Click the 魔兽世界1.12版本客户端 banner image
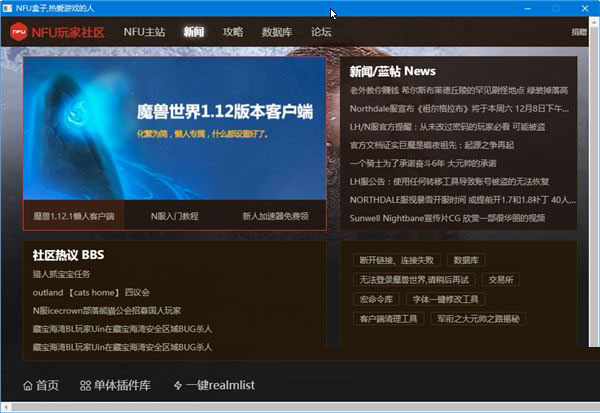This screenshot has height=413, width=600. point(175,128)
